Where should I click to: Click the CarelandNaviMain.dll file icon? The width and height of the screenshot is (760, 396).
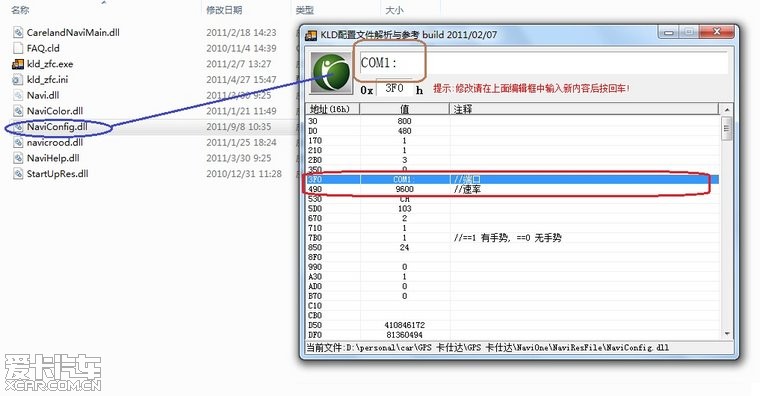[x=18, y=32]
